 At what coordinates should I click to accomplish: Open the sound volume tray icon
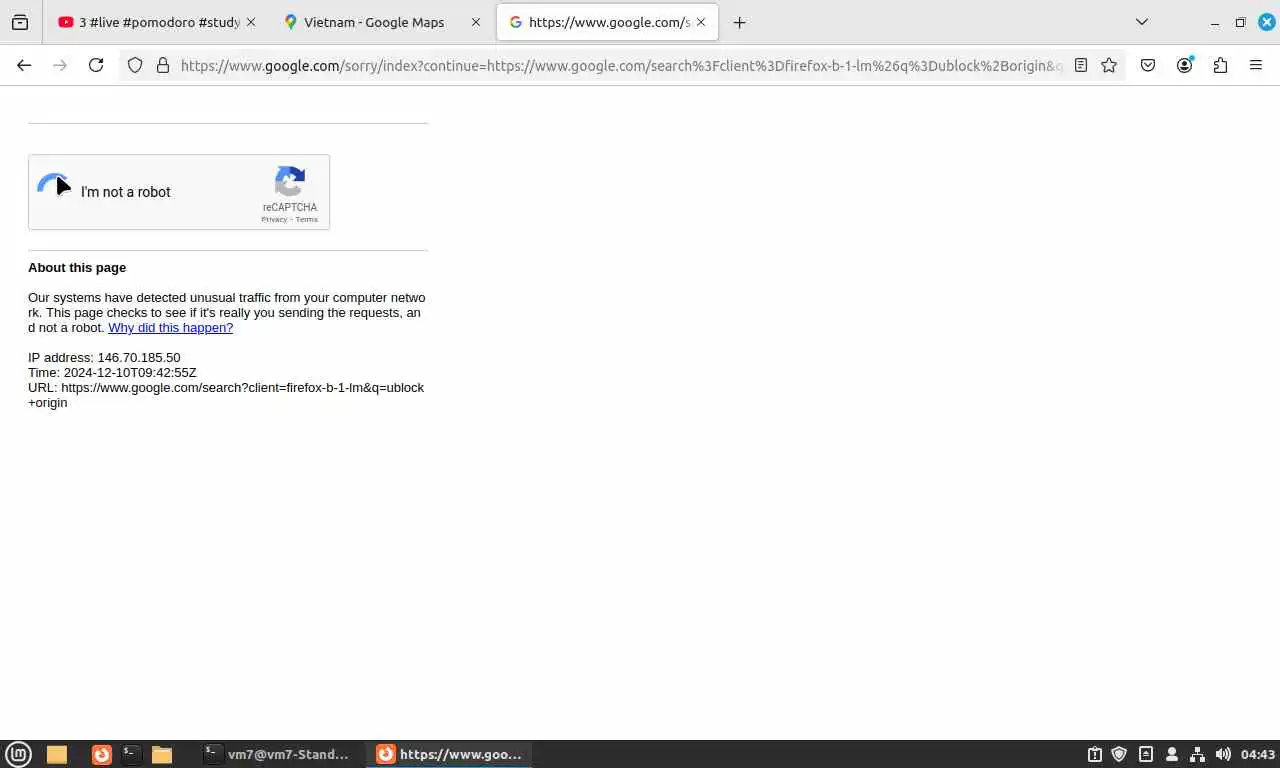(1223, 754)
